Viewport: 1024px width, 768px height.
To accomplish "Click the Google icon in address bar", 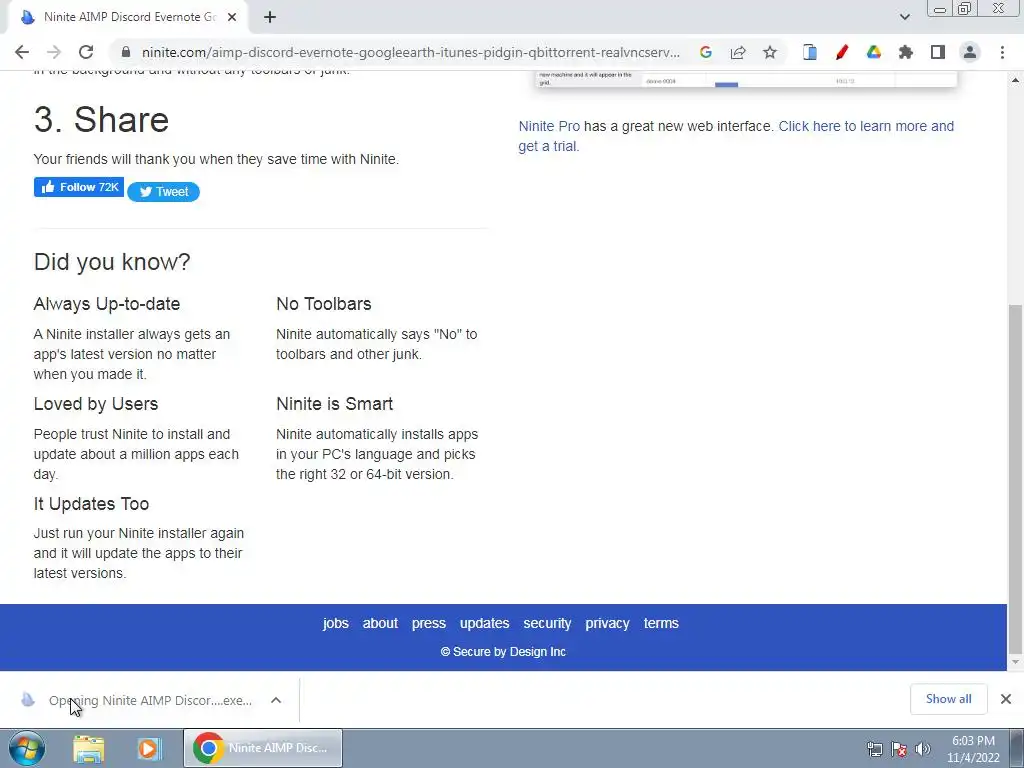I will [705, 52].
